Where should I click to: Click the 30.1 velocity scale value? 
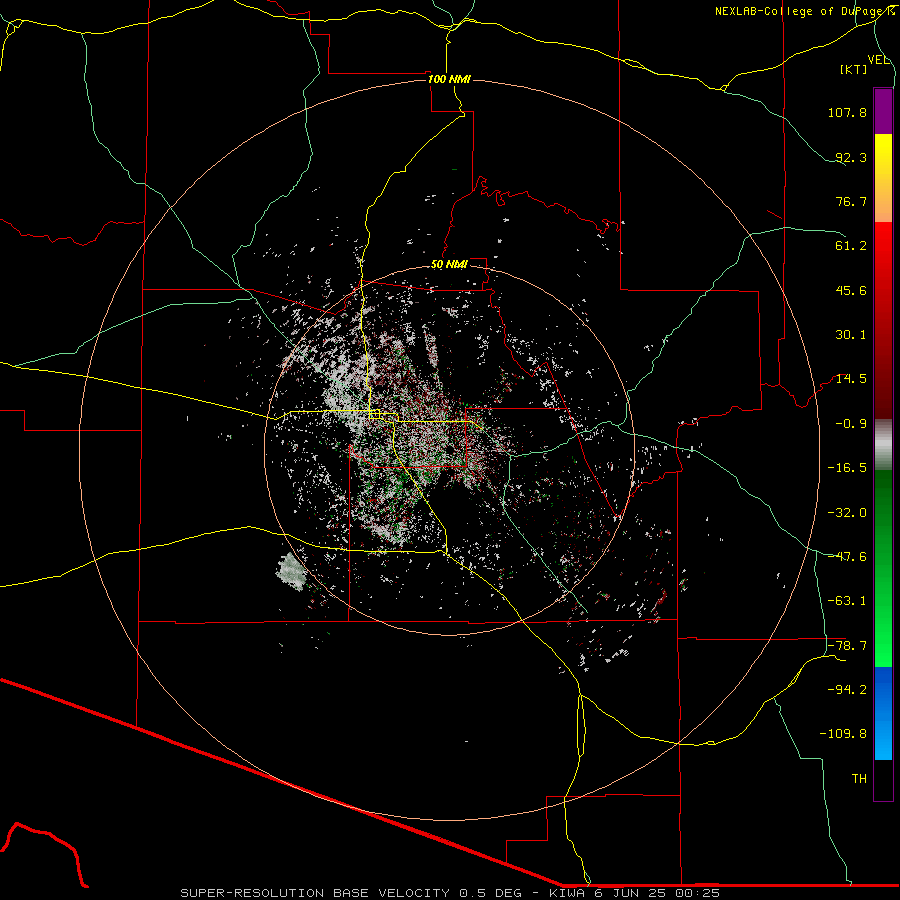[851, 335]
